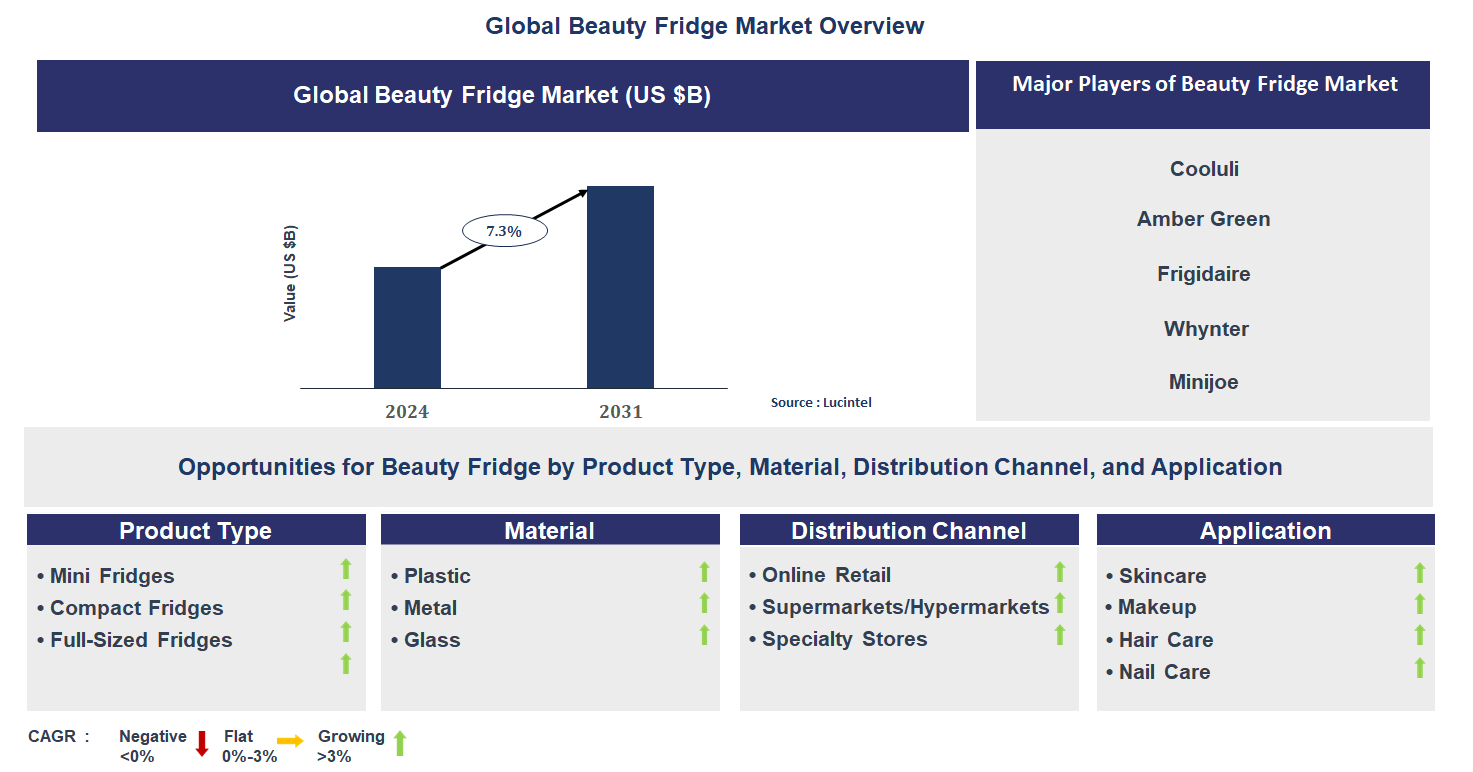Expand the Product Type panel header
This screenshot has height=772, width=1473.
(196, 530)
